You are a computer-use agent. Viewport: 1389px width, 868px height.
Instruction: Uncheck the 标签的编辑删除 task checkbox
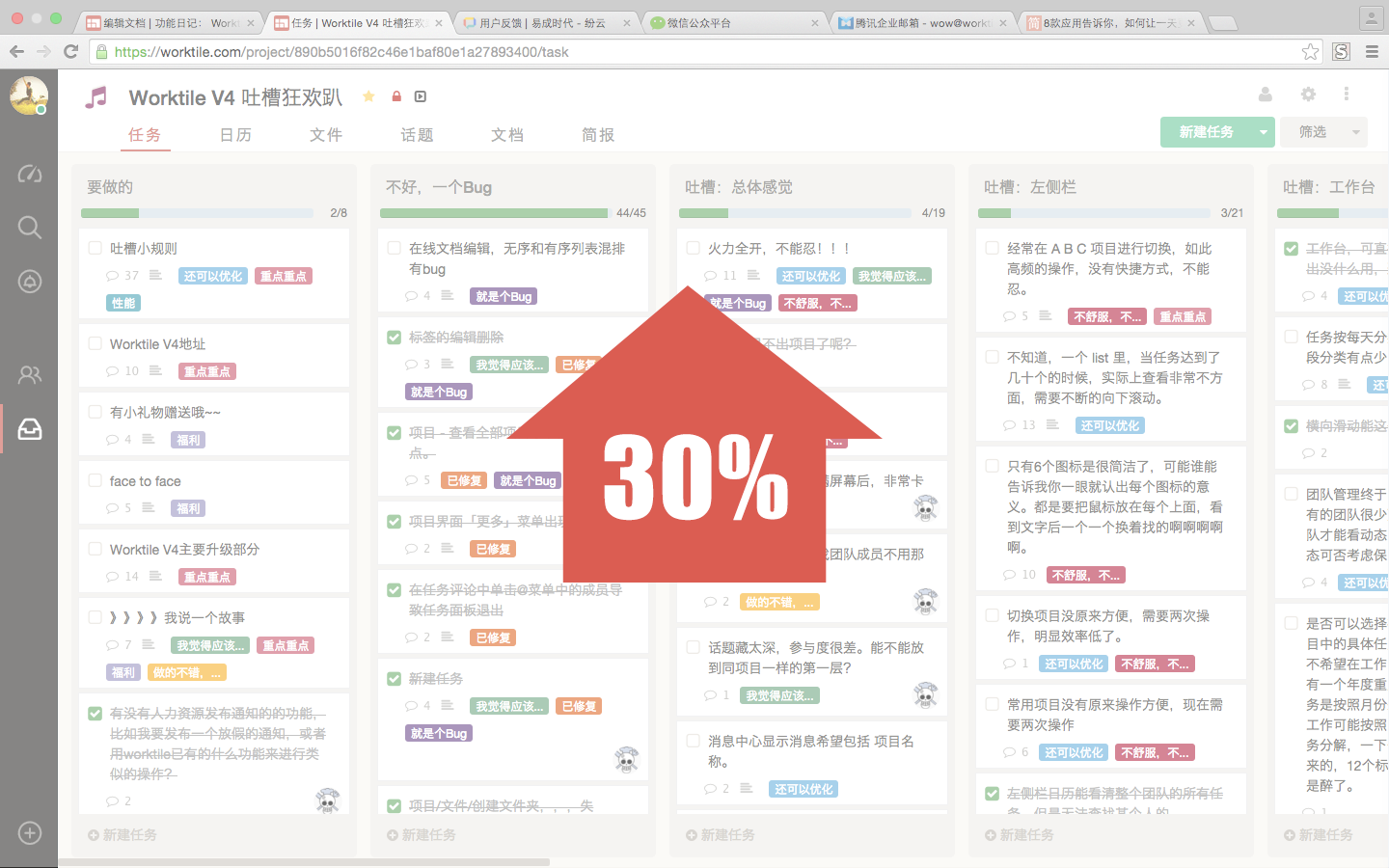tap(395, 337)
